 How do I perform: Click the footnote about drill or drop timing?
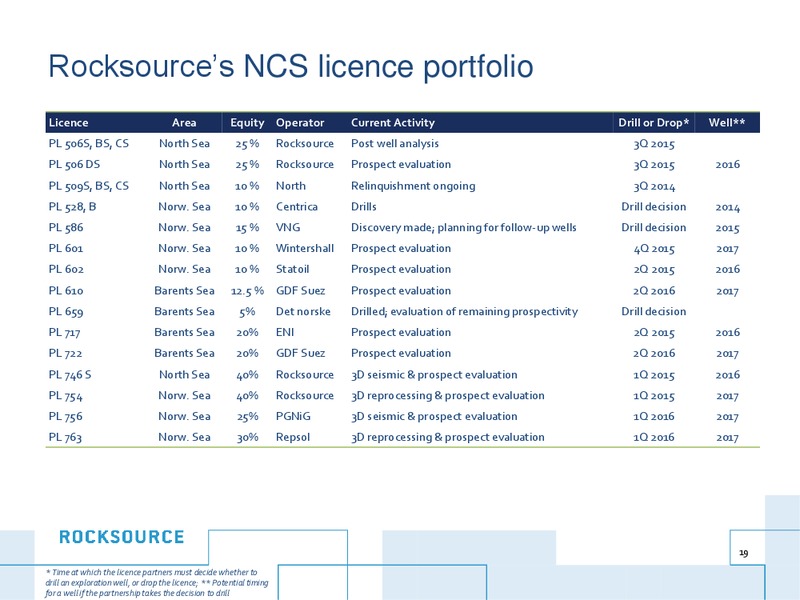point(157,583)
